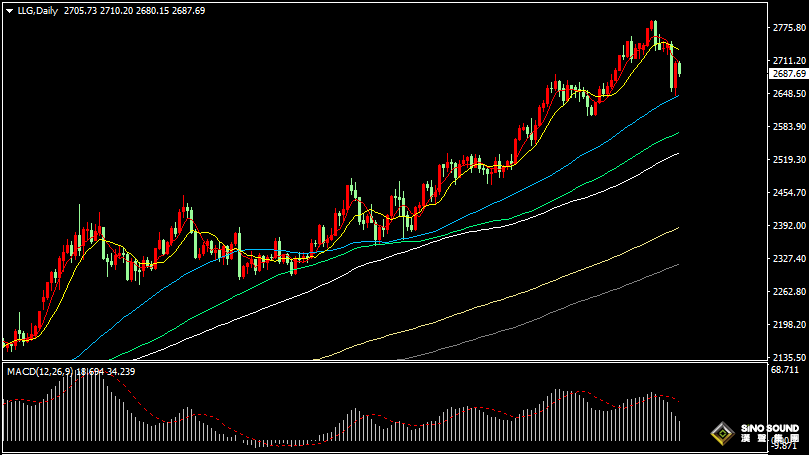Click the 2454.70 price axis label

click(x=788, y=193)
